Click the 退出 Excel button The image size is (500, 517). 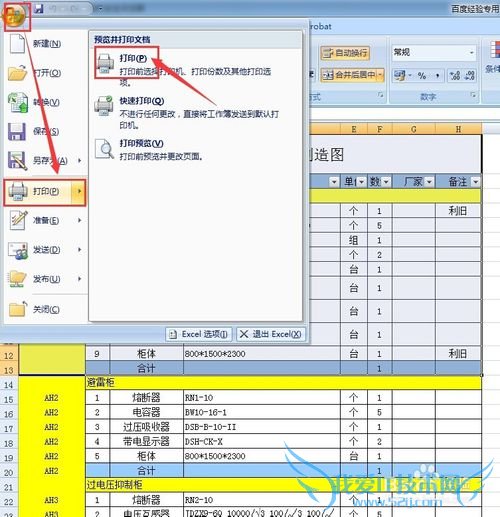click(271, 334)
